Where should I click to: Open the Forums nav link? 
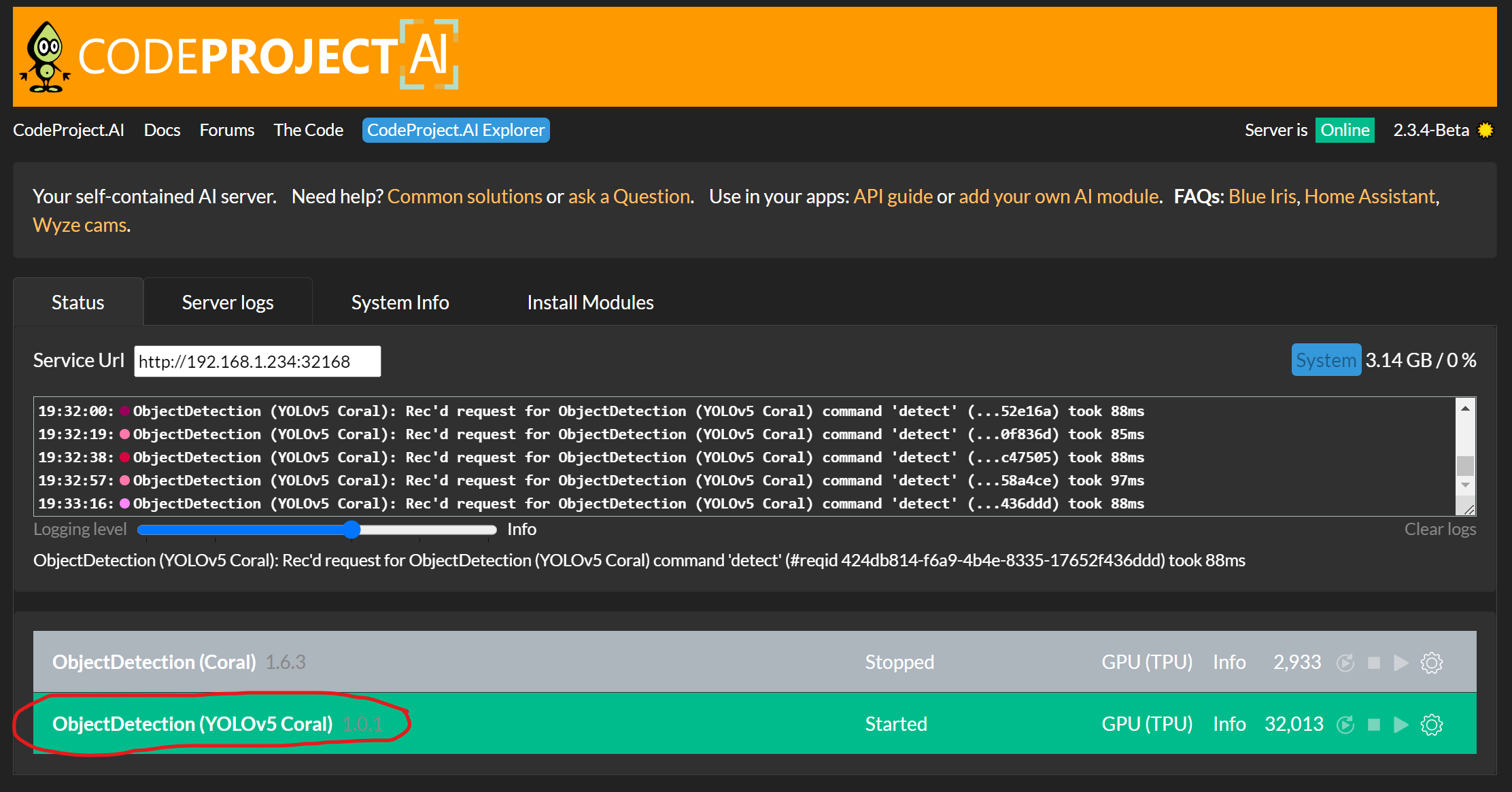[x=227, y=130]
